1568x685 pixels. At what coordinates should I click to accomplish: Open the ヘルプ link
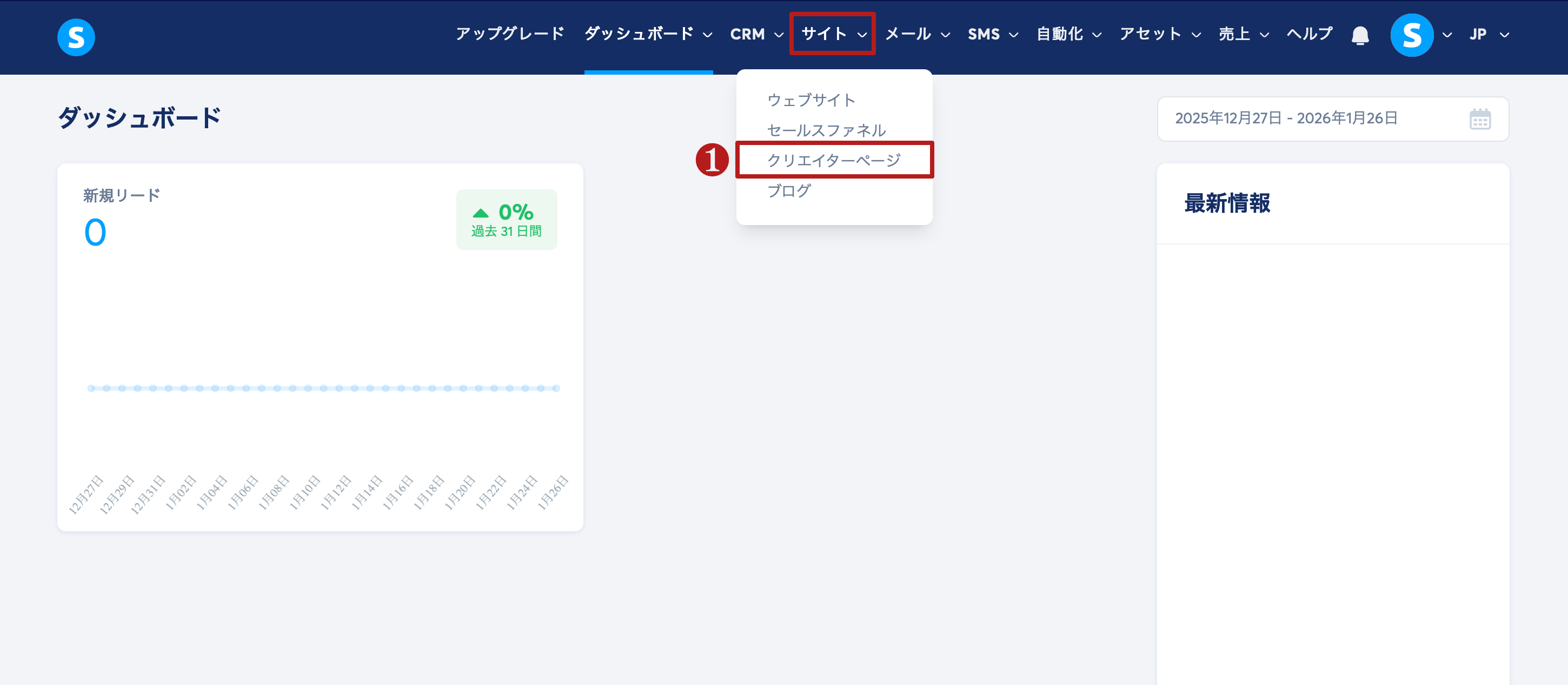click(x=1310, y=34)
